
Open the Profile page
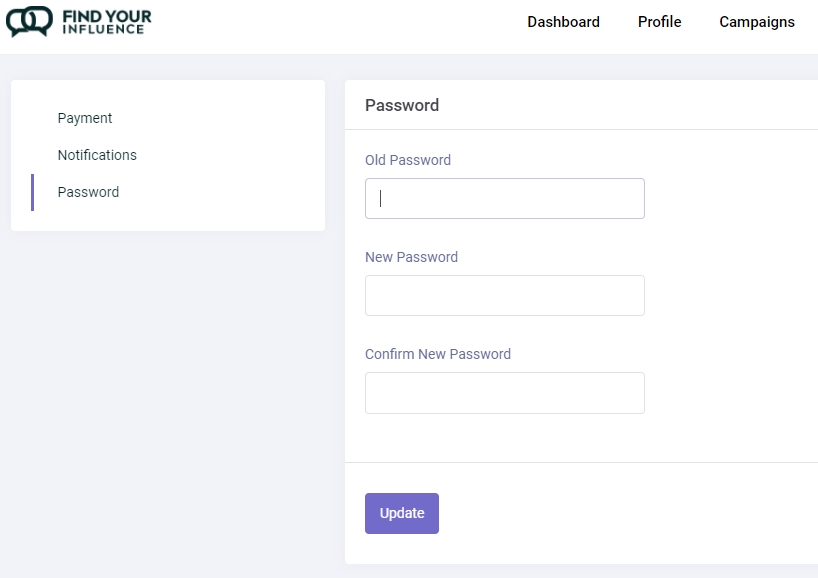(658, 21)
